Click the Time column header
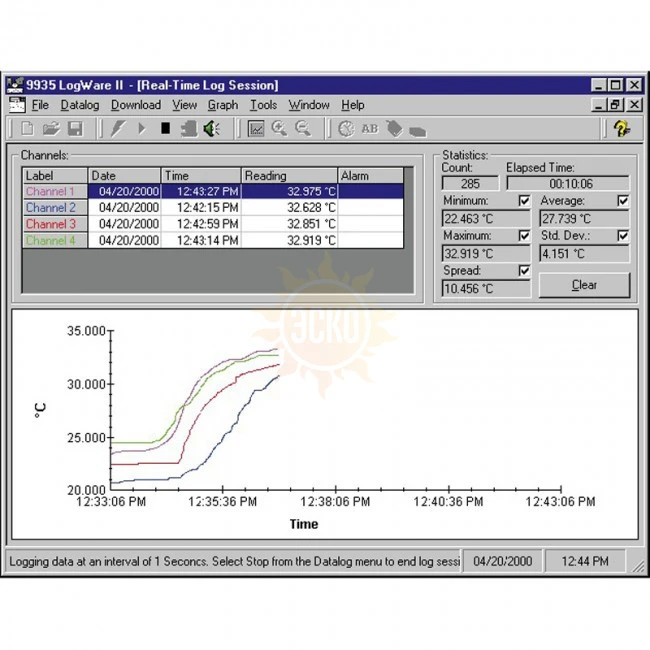This screenshot has width=650, height=650. click(x=201, y=176)
